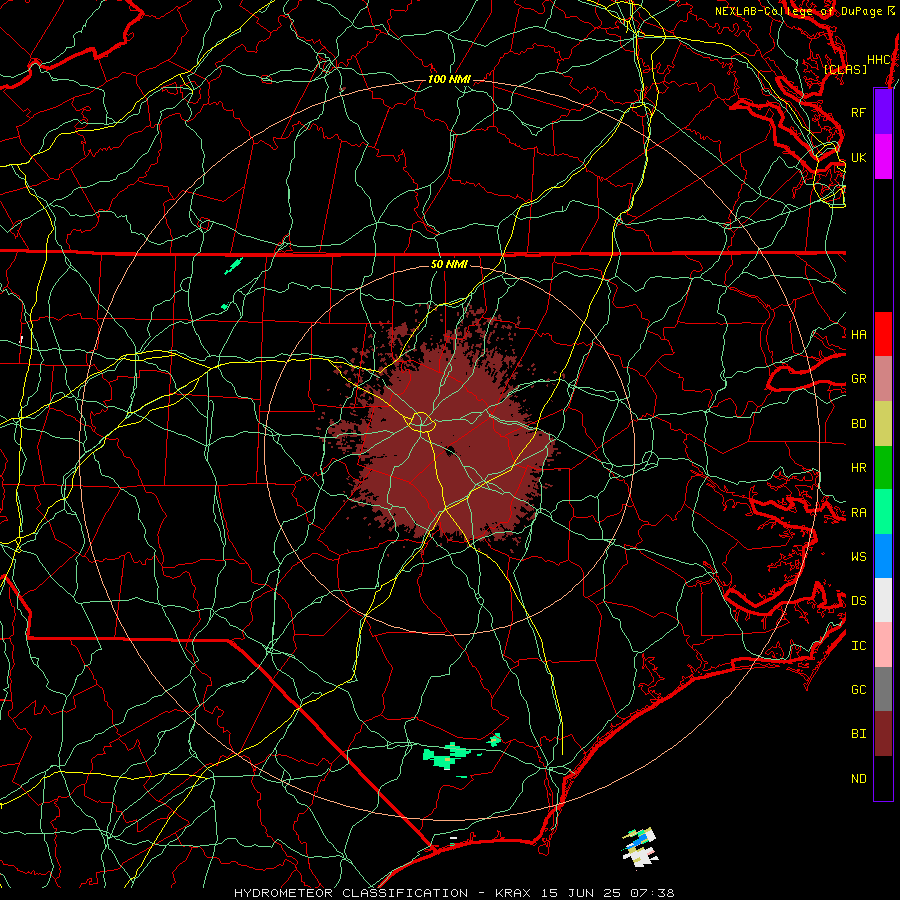Click the WS legend label
Screen dimensions: 900x900
(x=858, y=557)
